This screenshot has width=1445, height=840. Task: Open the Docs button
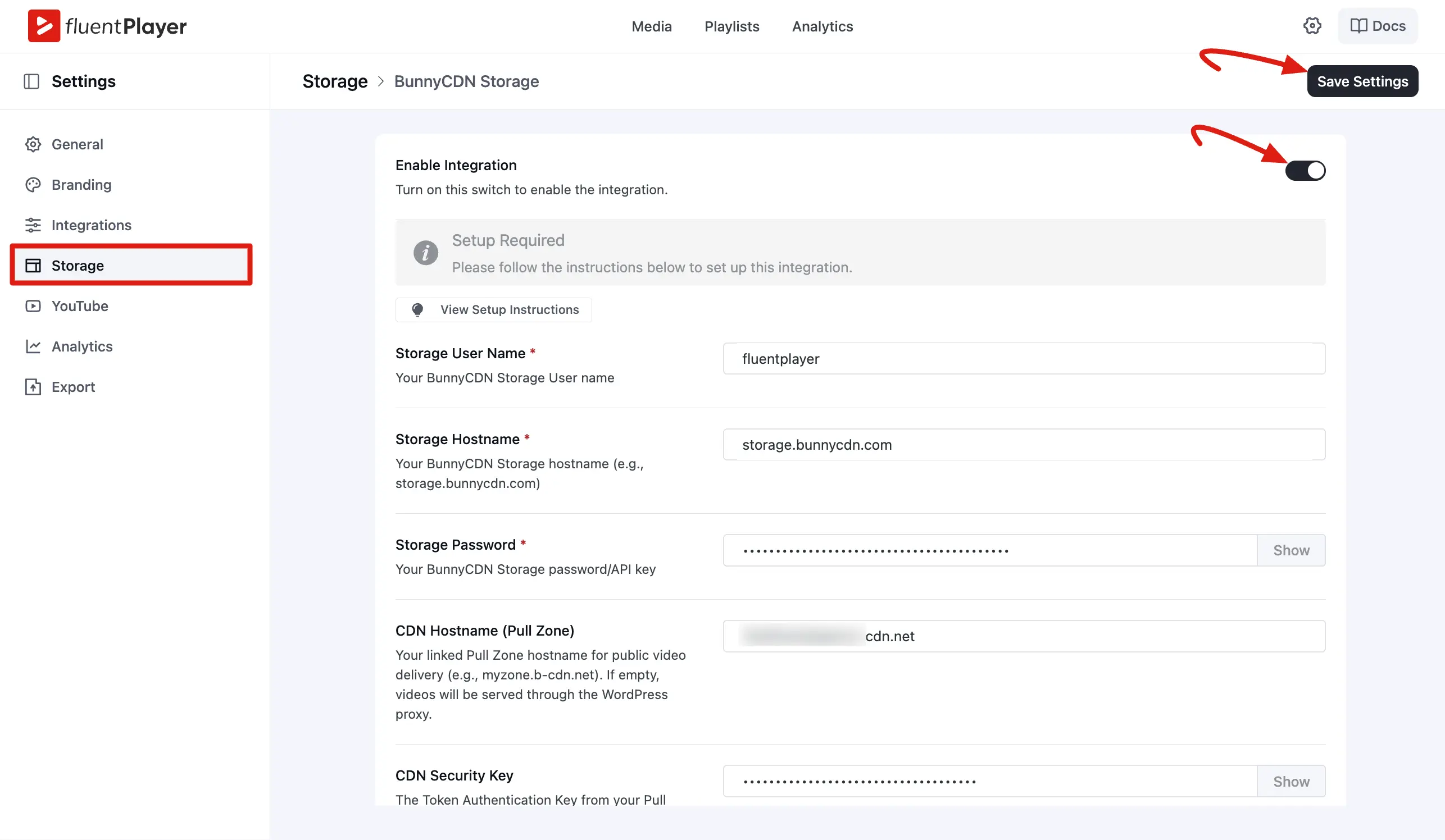point(1378,26)
